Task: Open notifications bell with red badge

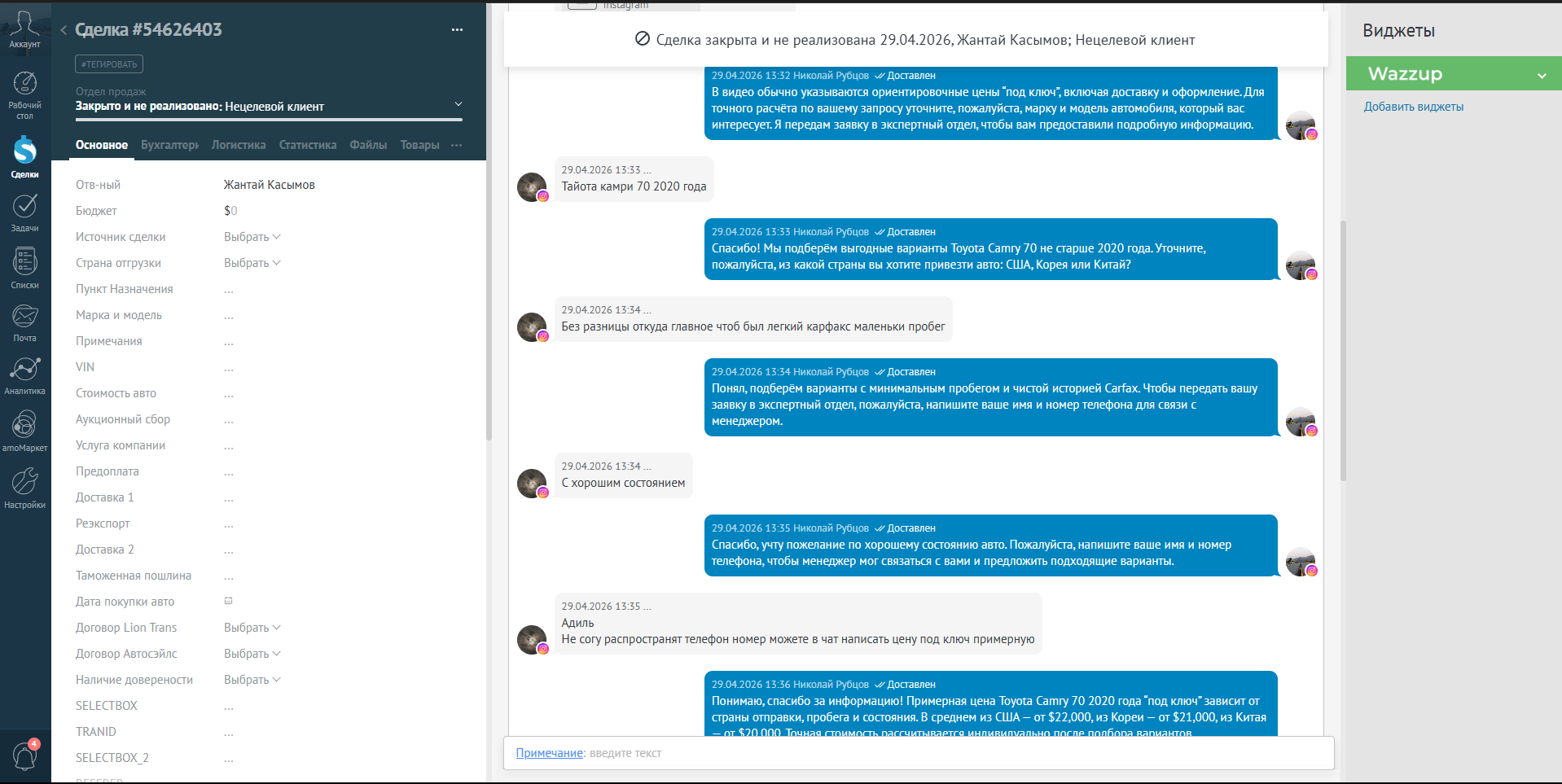Action: (x=24, y=756)
